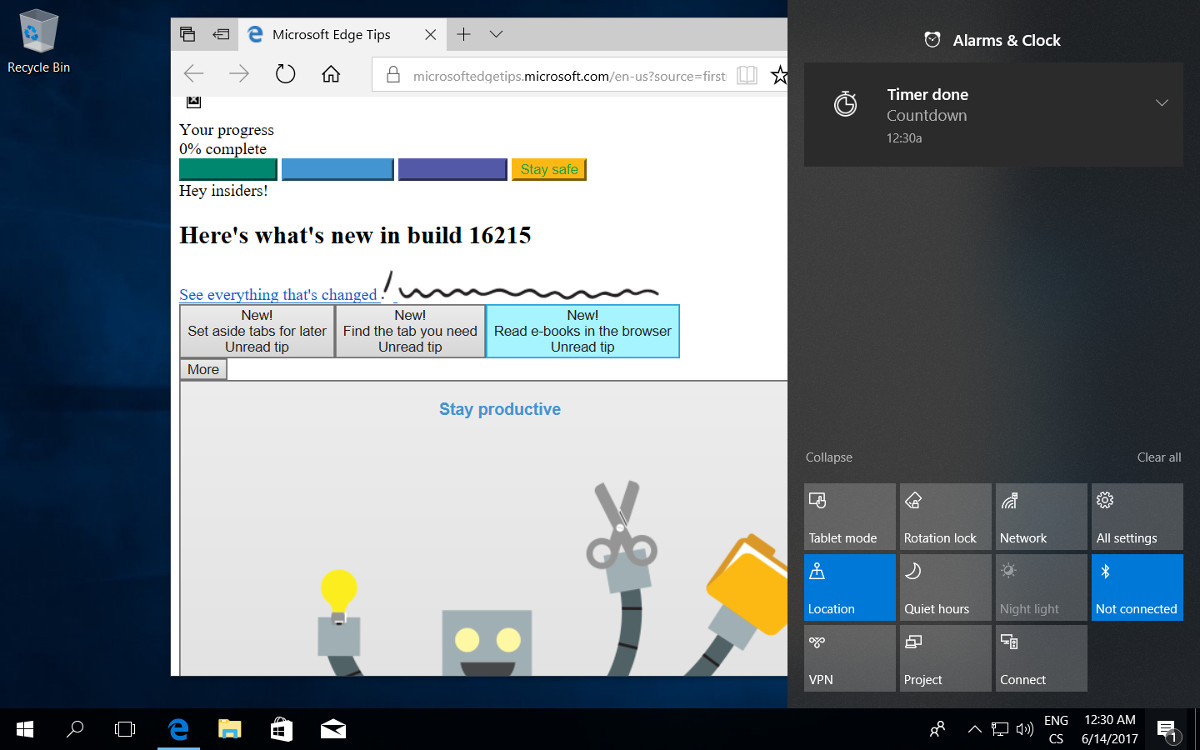Select the Microsoft Edge Tips tab
Viewport: 1200px width, 750px height.
point(341,34)
